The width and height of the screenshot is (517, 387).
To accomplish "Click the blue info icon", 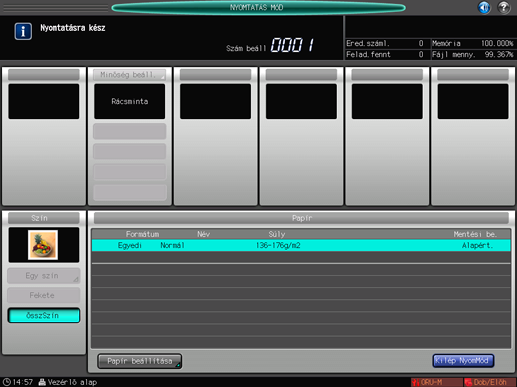I will [x=23, y=31].
